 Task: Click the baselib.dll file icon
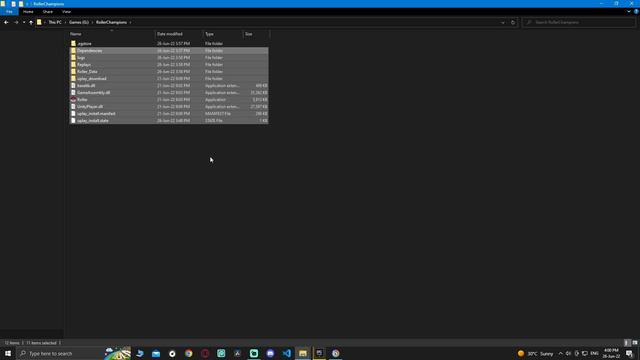click(73, 85)
